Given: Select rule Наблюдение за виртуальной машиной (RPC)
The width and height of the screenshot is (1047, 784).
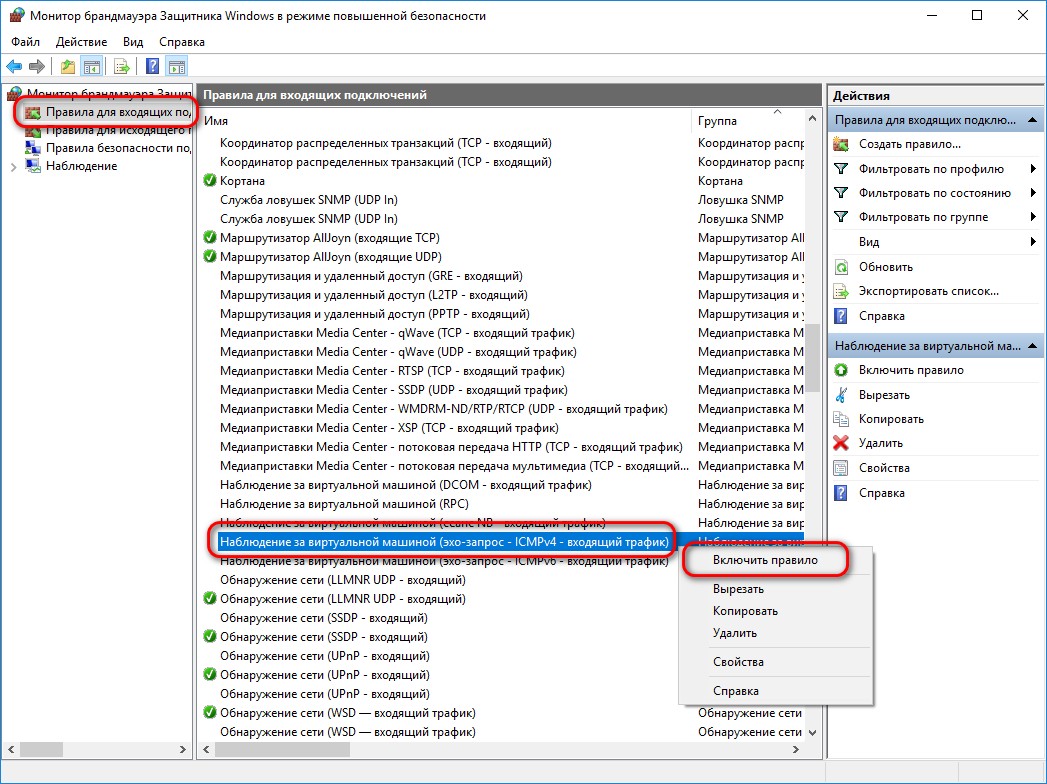Looking at the screenshot, I should (345, 504).
